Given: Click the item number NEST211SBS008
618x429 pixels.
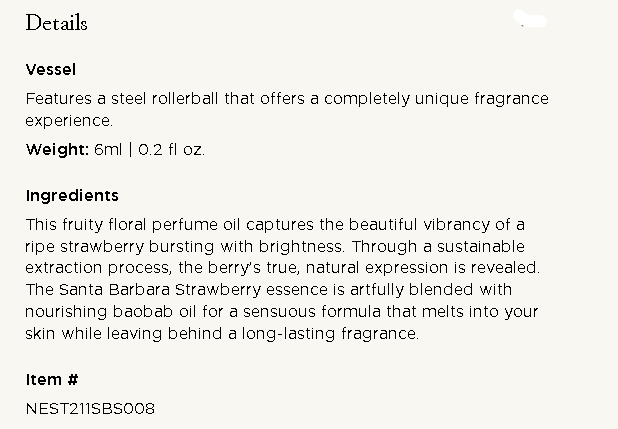Looking at the screenshot, I should pos(90,408).
